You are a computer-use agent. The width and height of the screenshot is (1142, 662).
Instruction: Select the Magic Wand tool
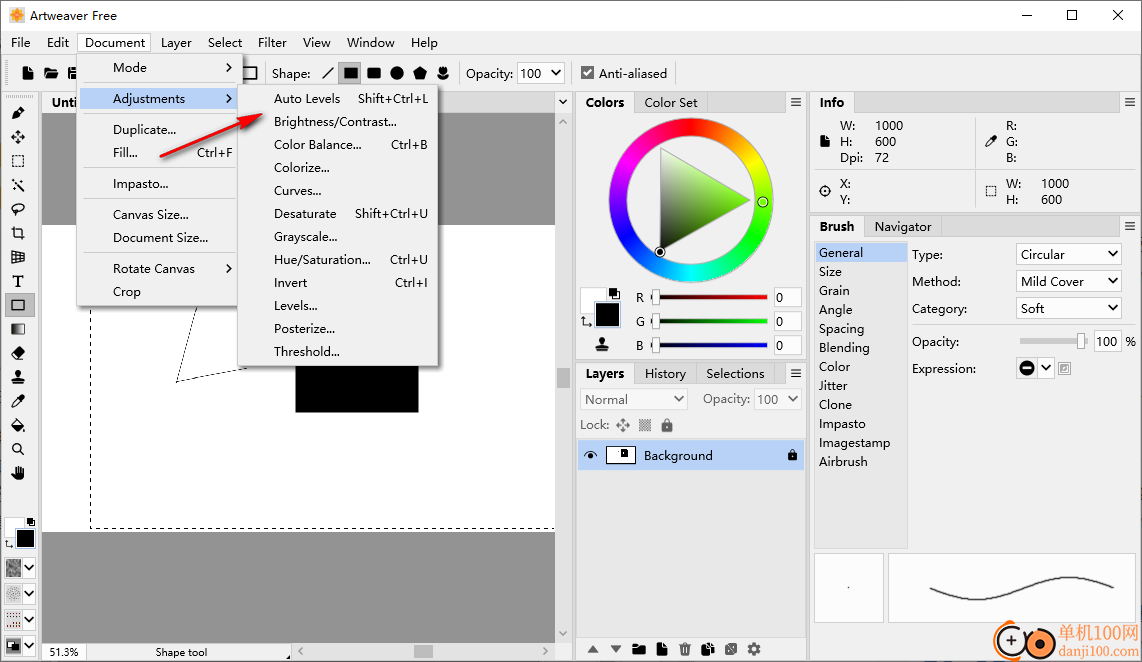(x=18, y=185)
